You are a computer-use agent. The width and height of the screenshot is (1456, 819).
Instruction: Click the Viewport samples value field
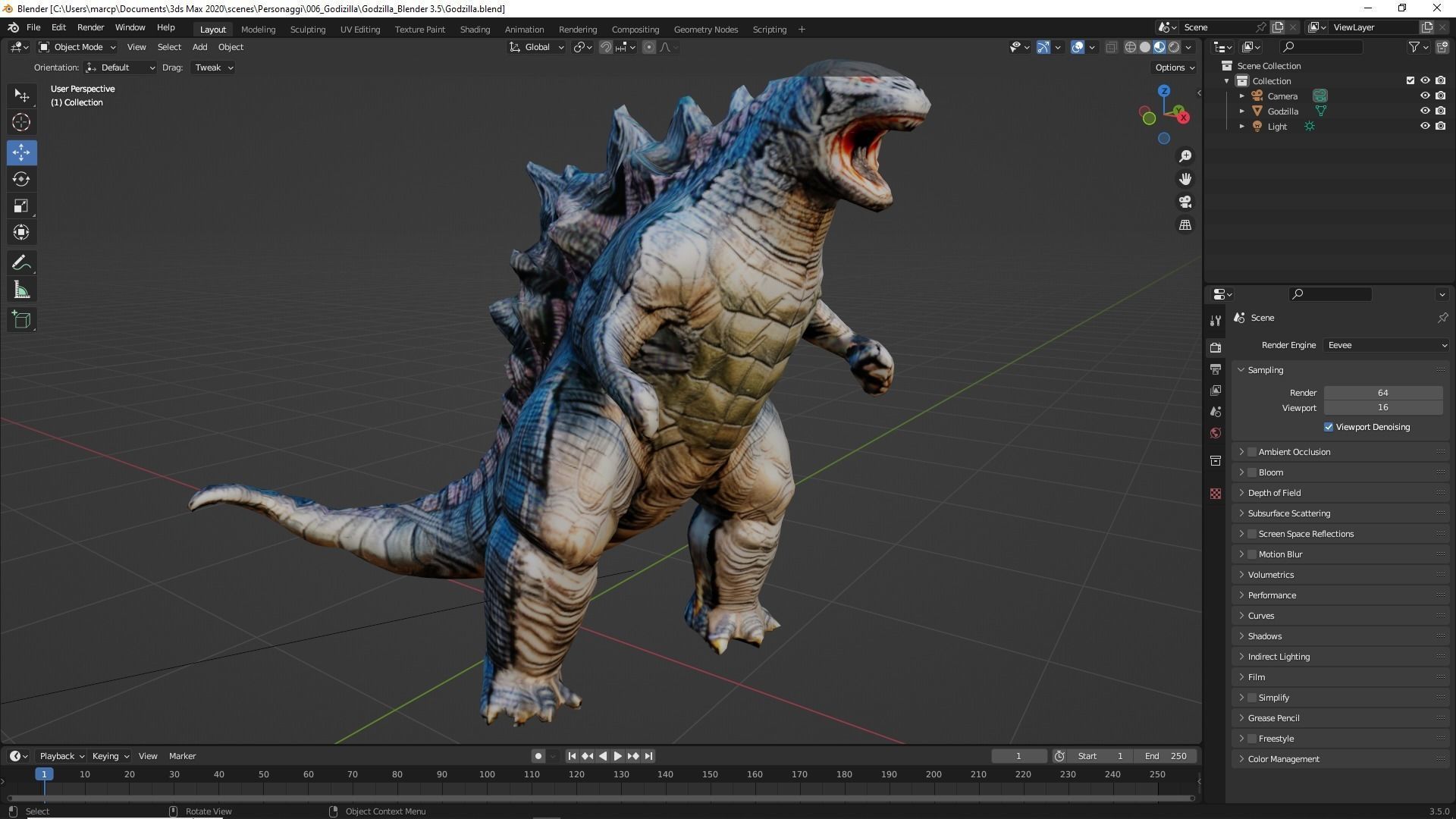tap(1382, 408)
